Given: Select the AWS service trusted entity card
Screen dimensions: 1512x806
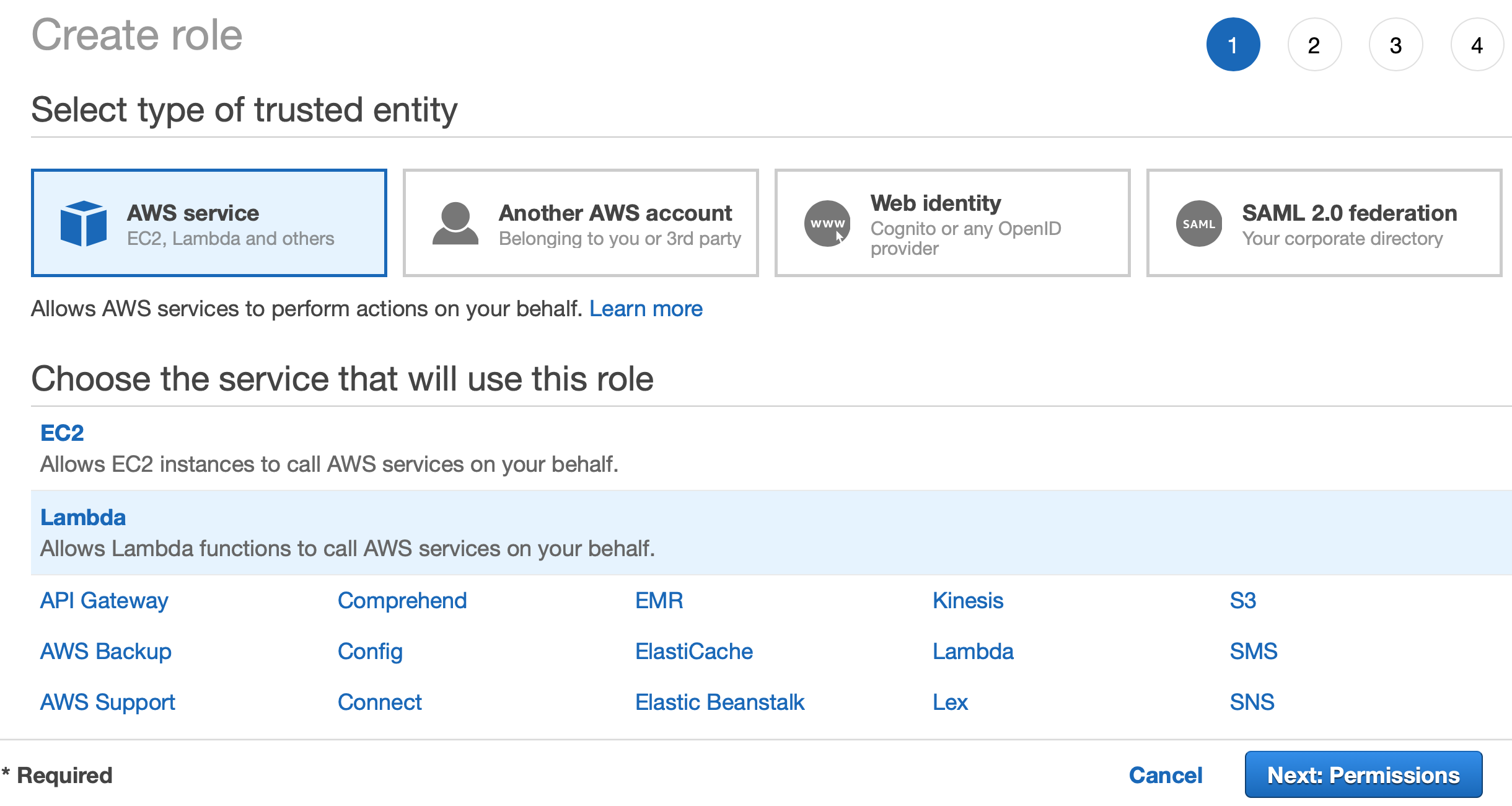Looking at the screenshot, I should [209, 223].
